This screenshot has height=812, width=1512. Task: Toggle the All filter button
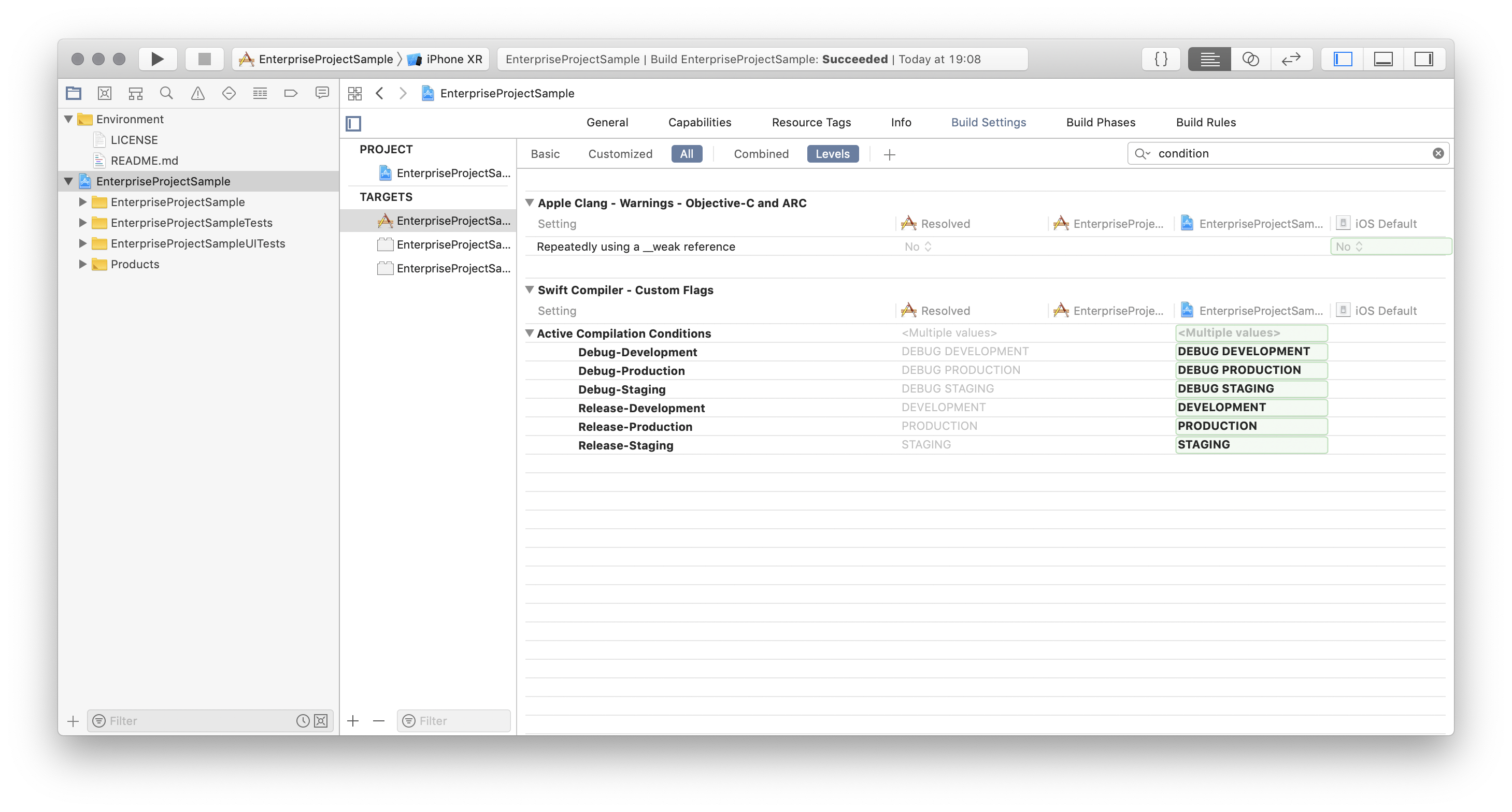(686, 153)
